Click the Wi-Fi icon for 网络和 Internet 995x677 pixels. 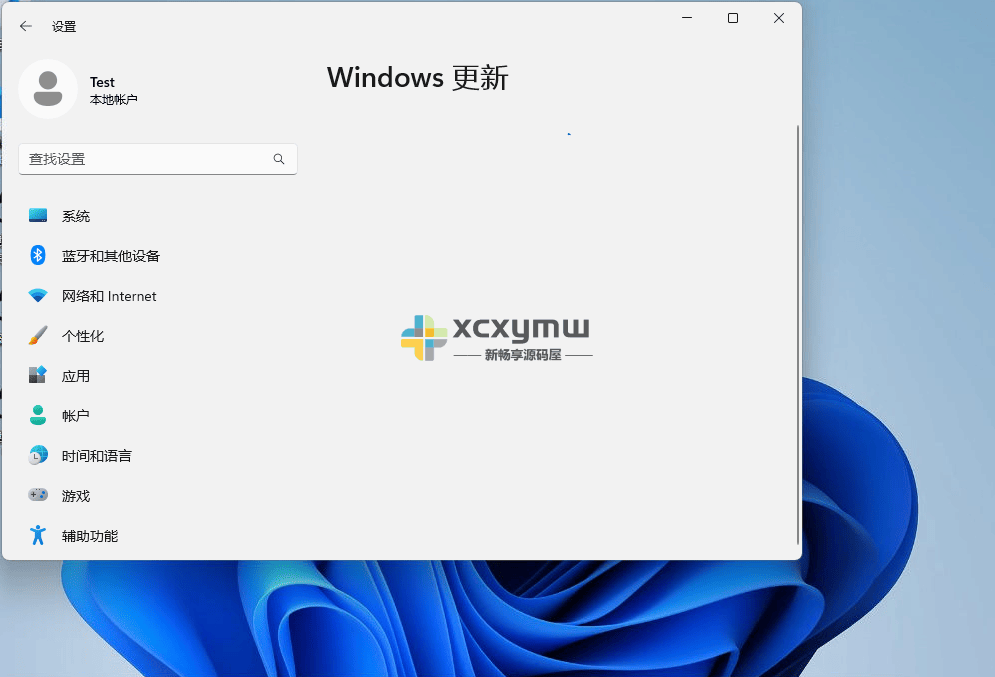(36, 295)
